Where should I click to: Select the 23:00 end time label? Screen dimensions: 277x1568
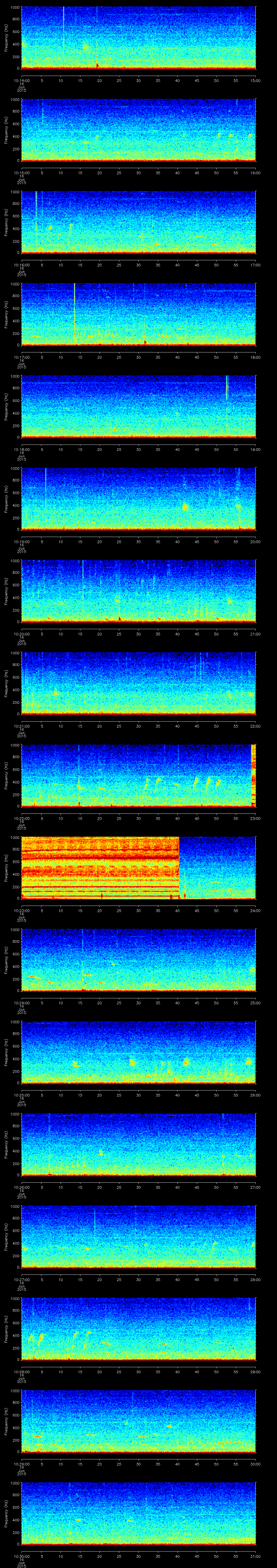[256, 818]
